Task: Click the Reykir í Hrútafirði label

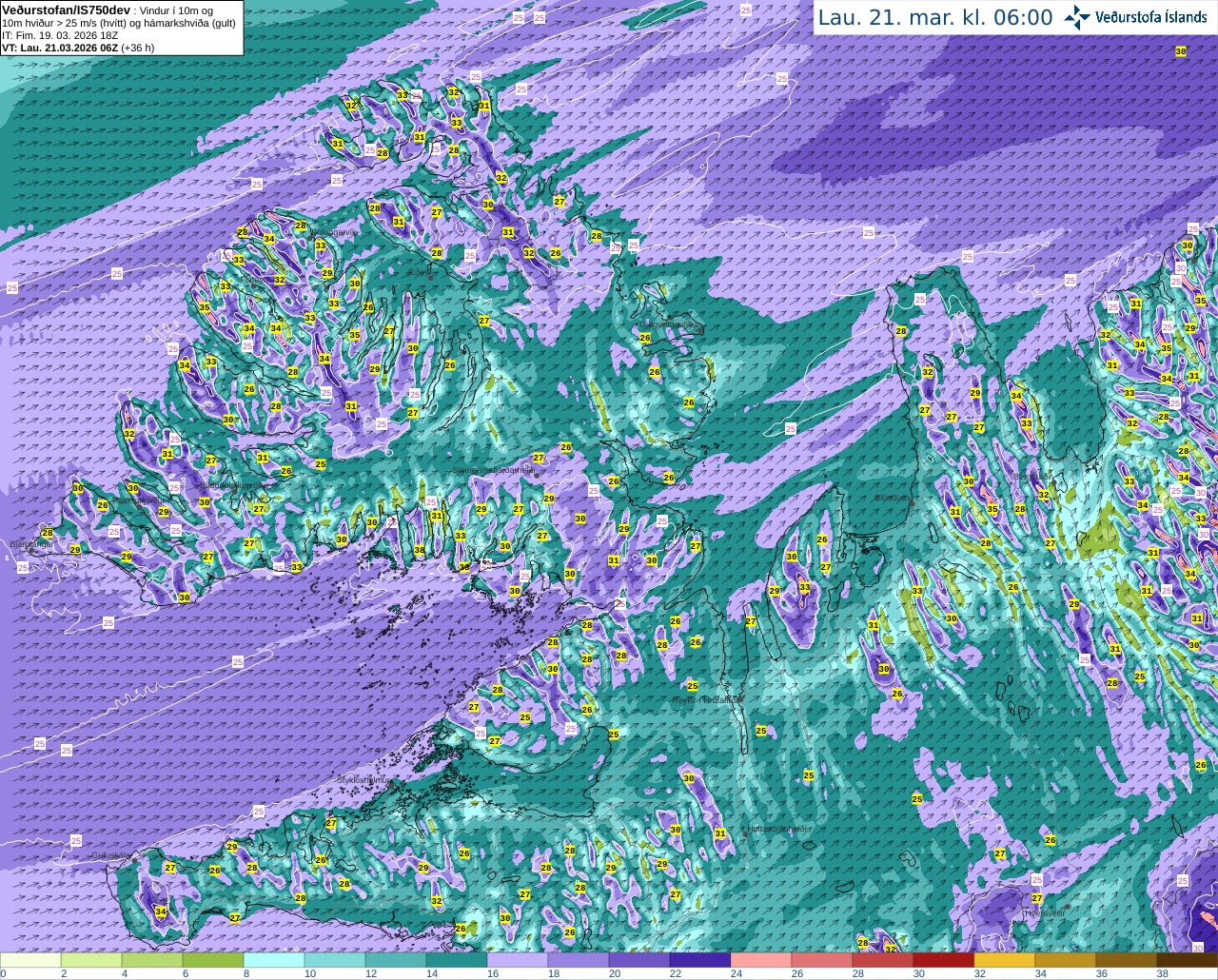Action: pos(707,699)
